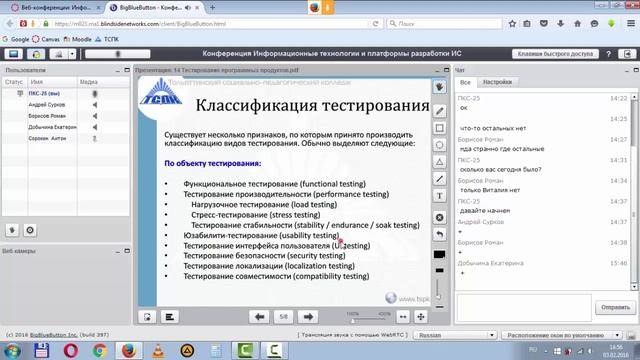
Task: Fit the slide to page
Action: tap(421, 317)
